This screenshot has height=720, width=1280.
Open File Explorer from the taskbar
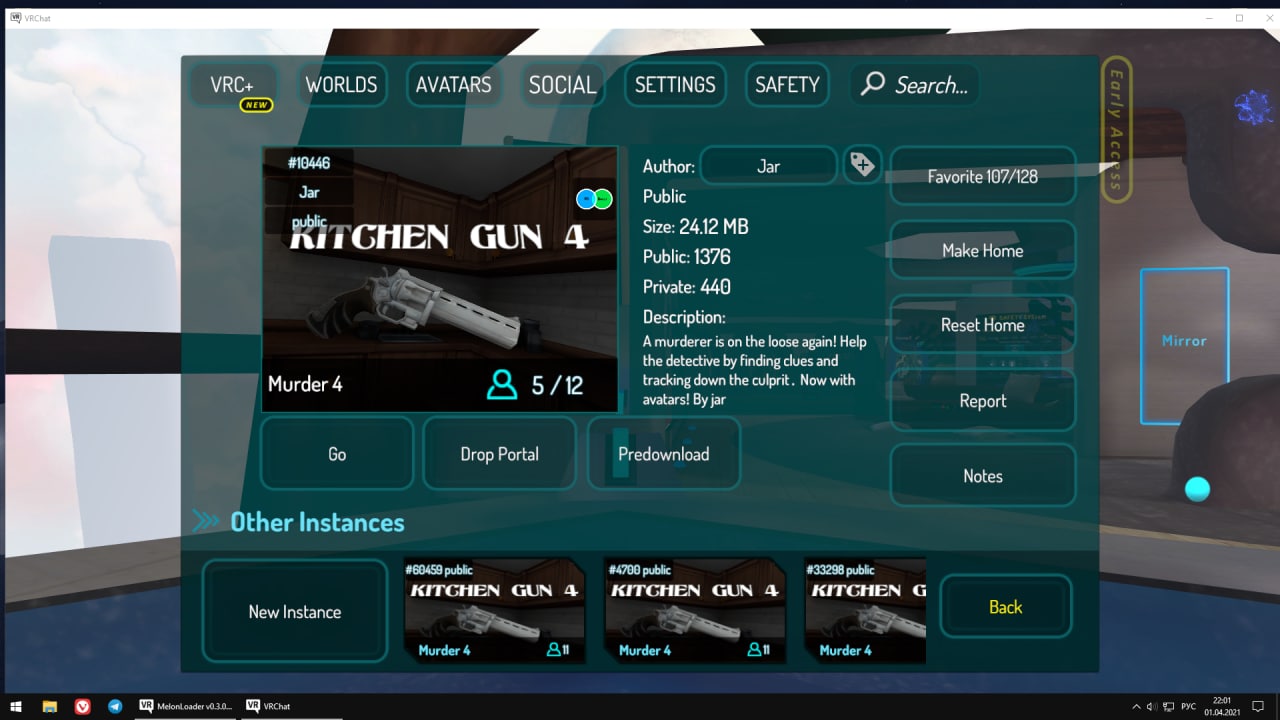(49, 706)
